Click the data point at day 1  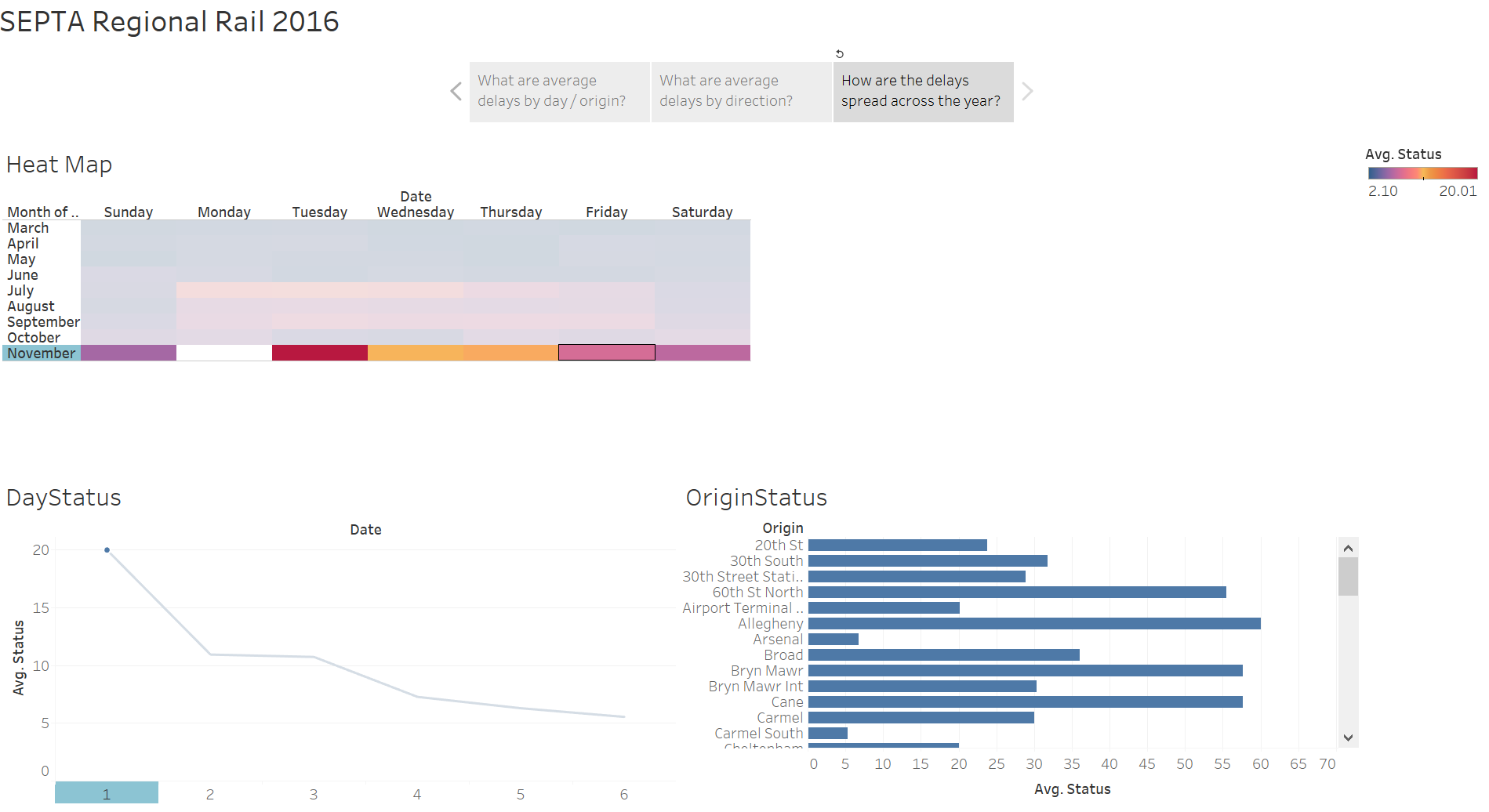pos(107,550)
